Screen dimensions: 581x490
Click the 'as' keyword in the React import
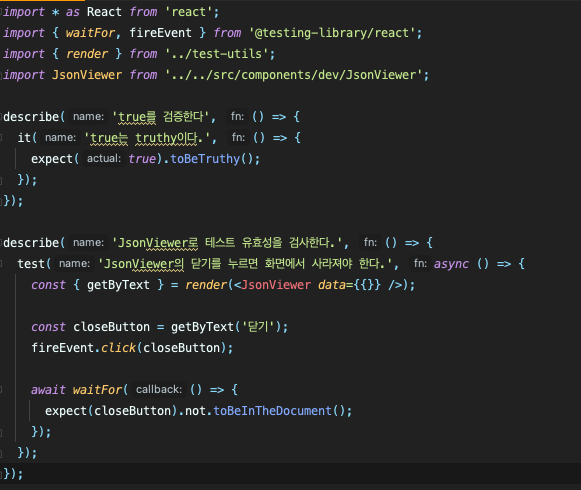(73, 12)
